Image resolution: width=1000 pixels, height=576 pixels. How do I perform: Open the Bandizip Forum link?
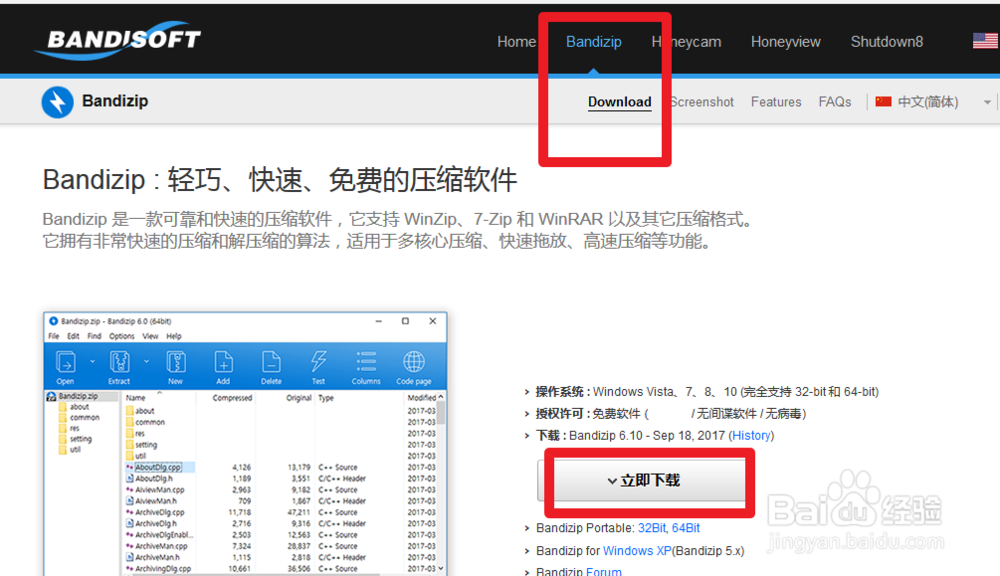pyautogui.click(x=603, y=572)
